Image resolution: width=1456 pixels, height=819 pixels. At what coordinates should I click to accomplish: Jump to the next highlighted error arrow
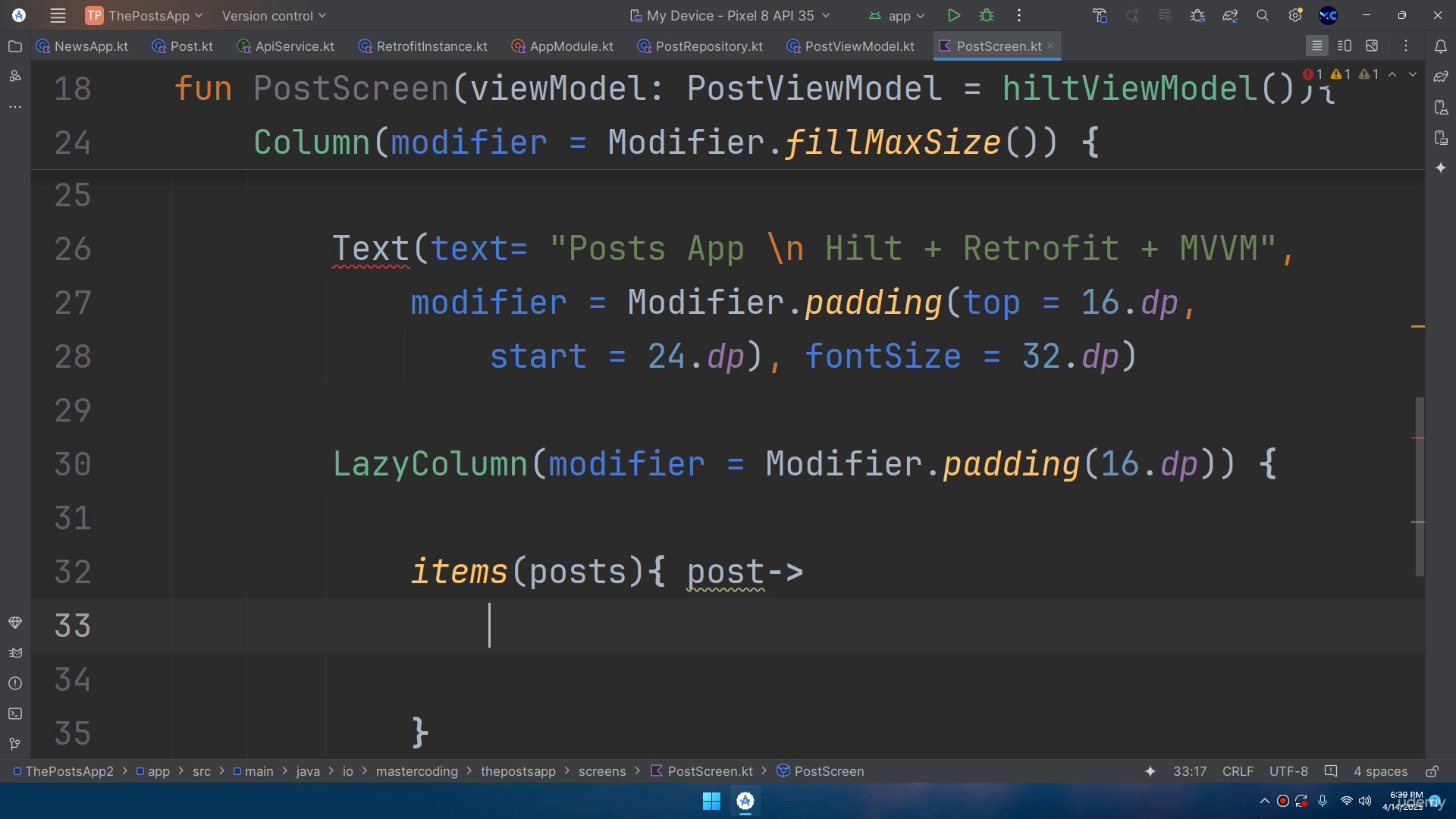coord(1413,74)
